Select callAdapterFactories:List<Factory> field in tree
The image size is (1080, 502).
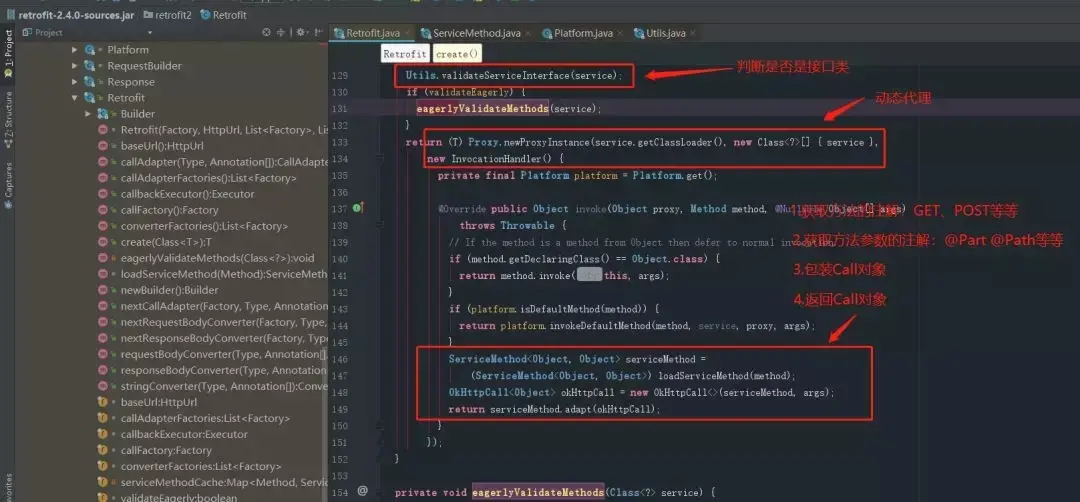point(205,418)
